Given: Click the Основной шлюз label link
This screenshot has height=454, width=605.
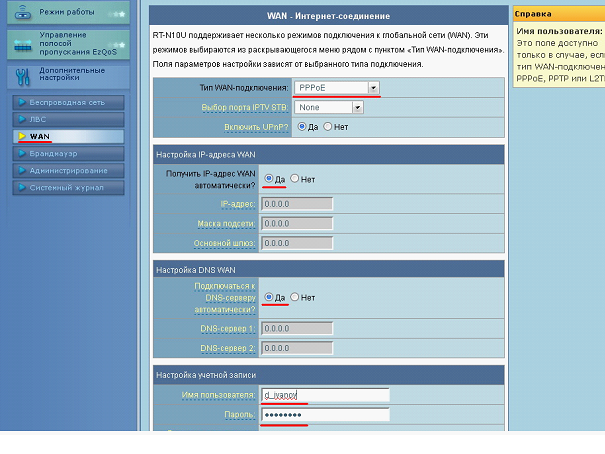Looking at the screenshot, I should coord(224,243).
